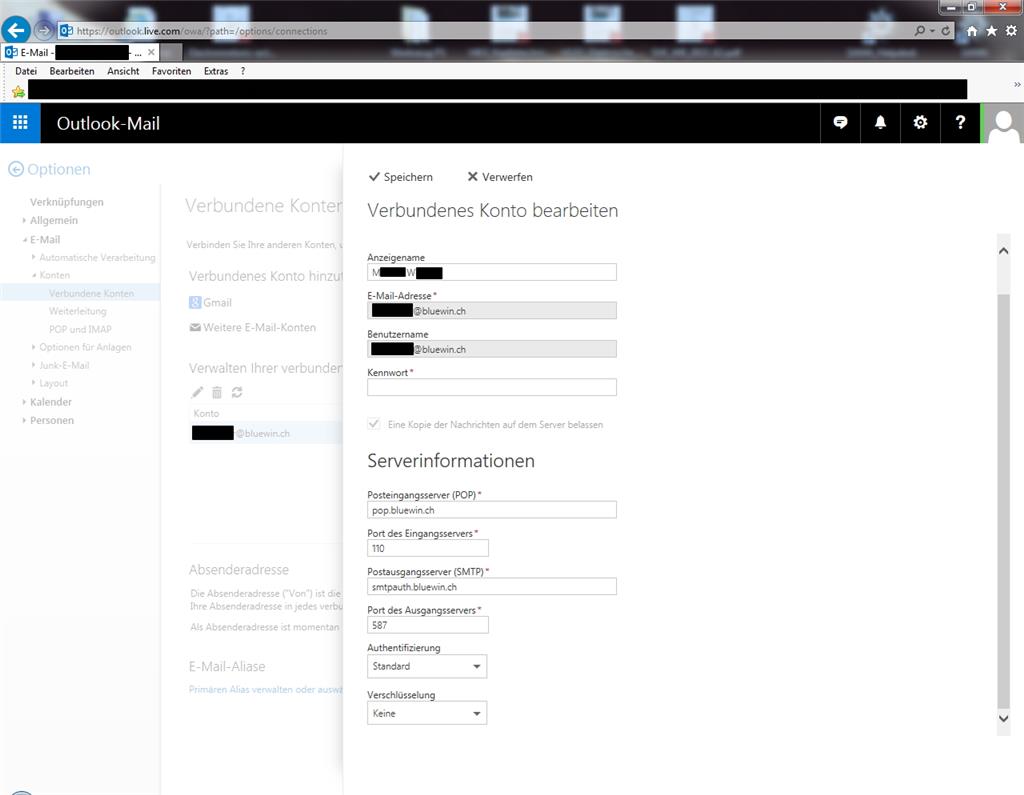Select Weiterleitung in the sidebar
This screenshot has height=795, width=1024.
pos(78,311)
